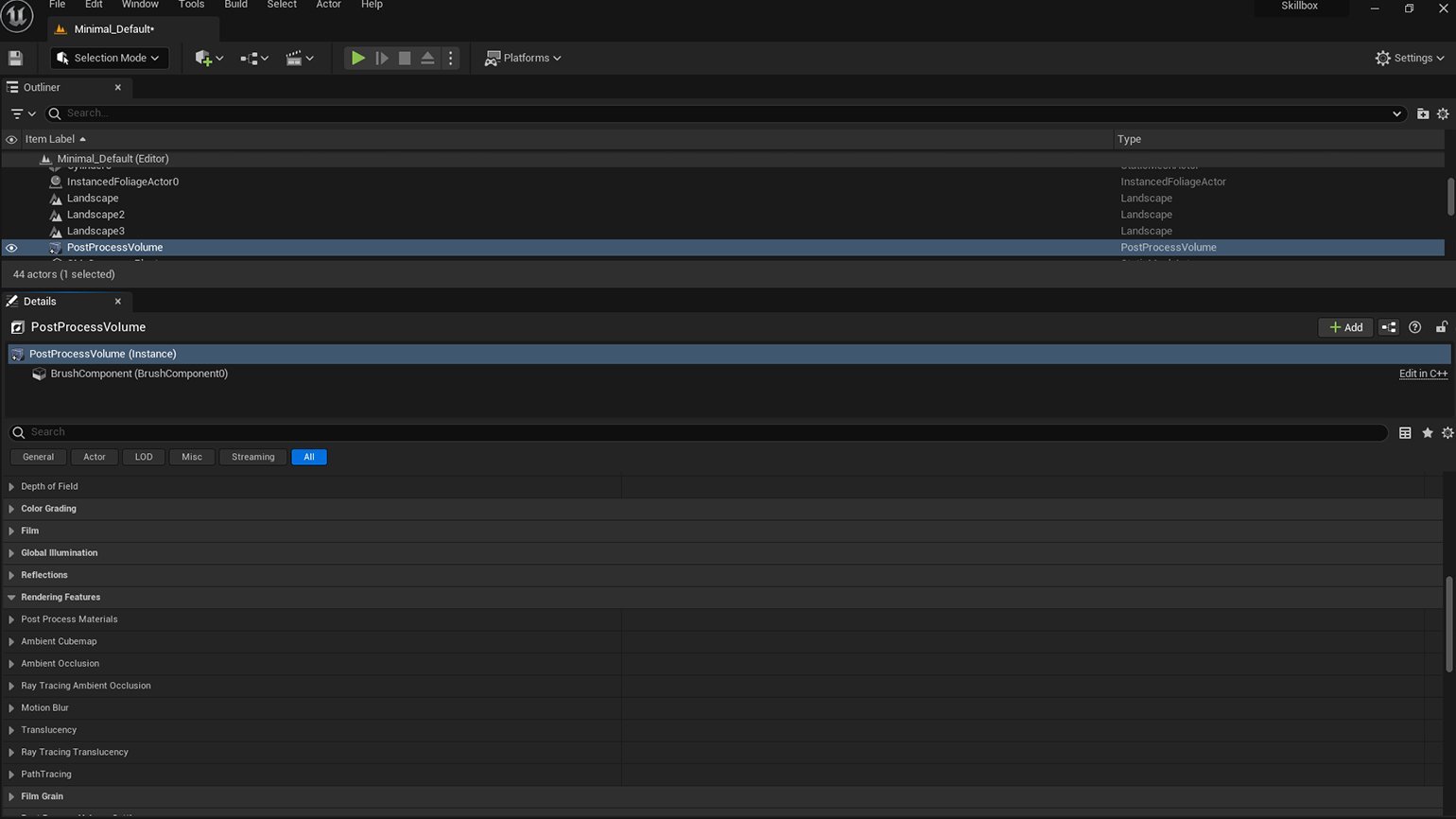Click the favorites star icon in Details
This screenshot has height=819, width=1456.
click(x=1428, y=432)
